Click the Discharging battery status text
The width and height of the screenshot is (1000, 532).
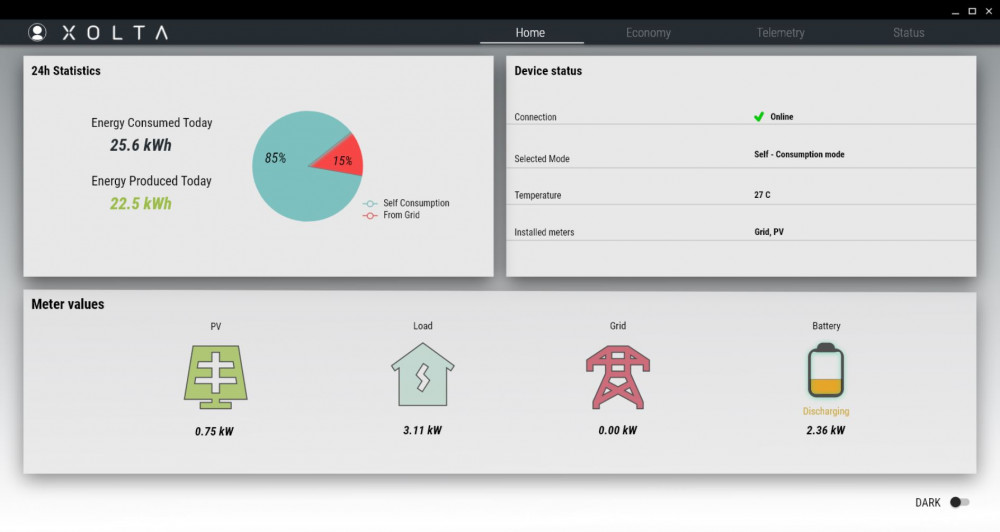tap(826, 411)
